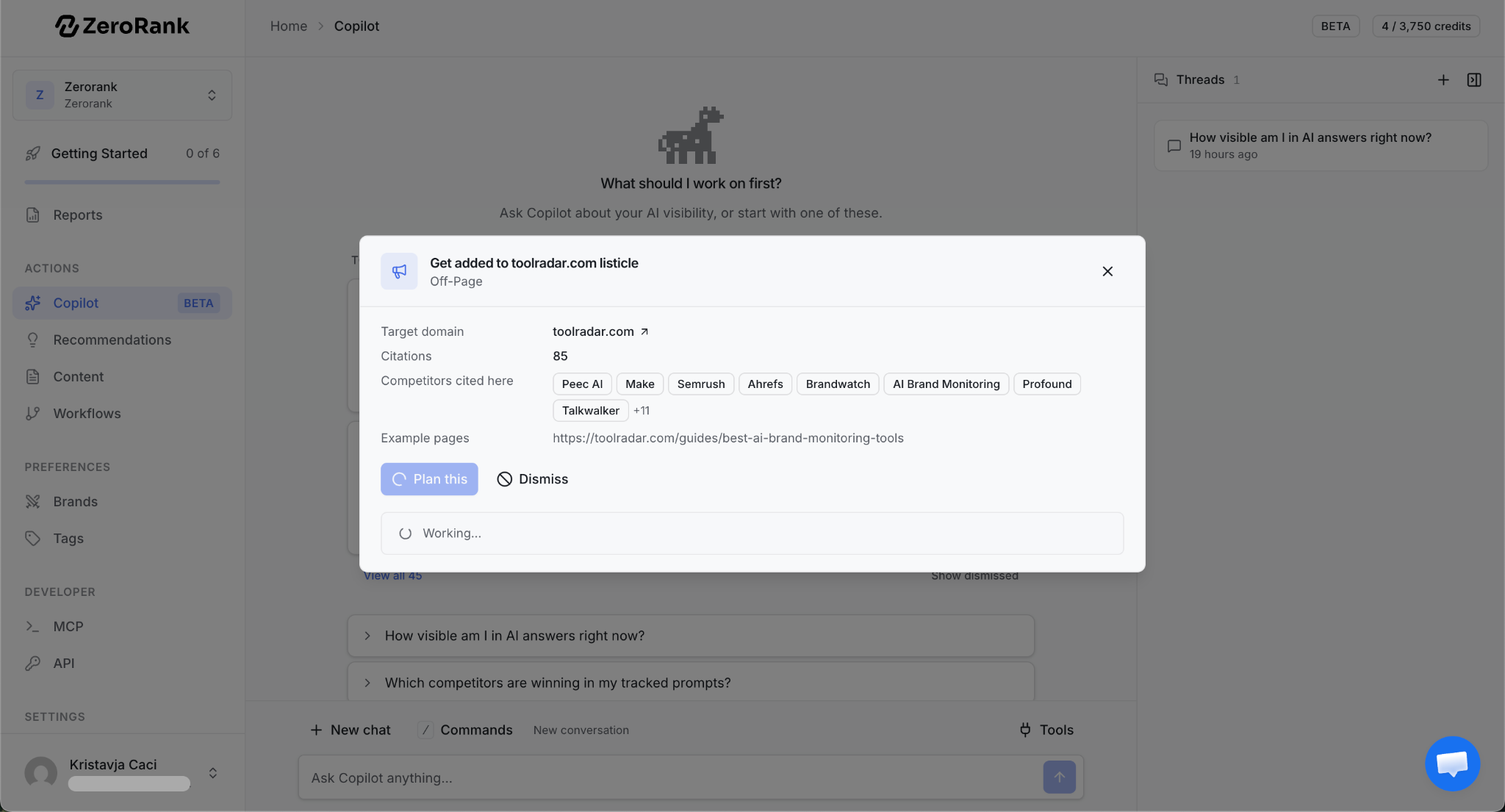Click the megaphone Off-Page icon
The width and height of the screenshot is (1505, 812).
click(399, 271)
